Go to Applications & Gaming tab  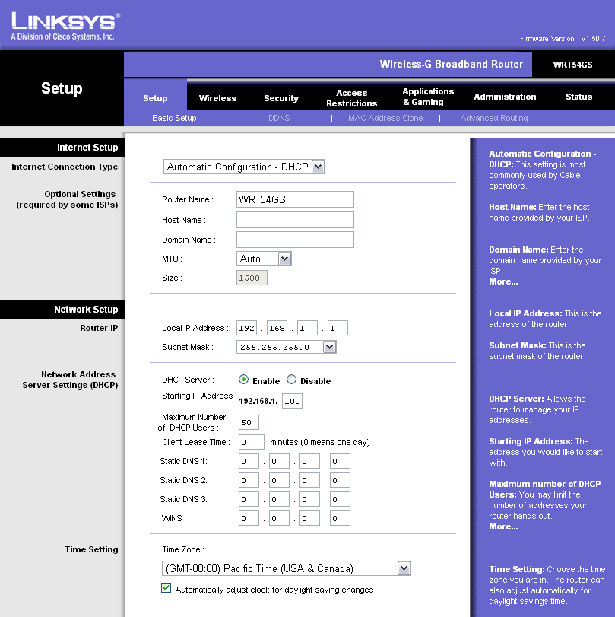428,97
